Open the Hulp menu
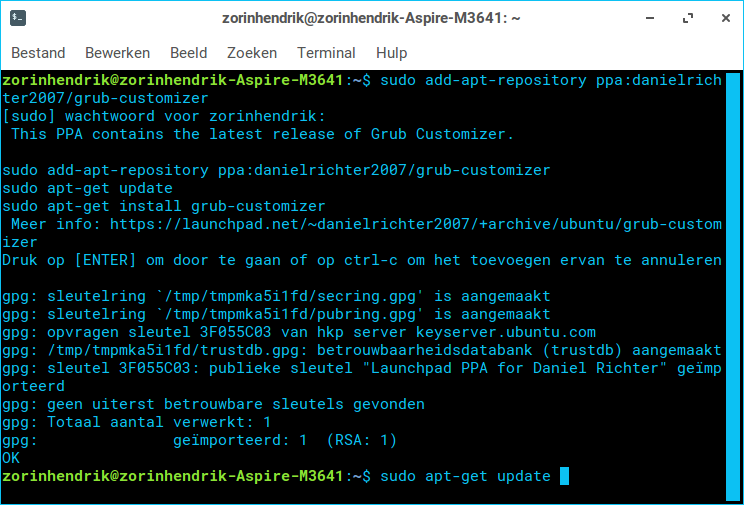 392,53
